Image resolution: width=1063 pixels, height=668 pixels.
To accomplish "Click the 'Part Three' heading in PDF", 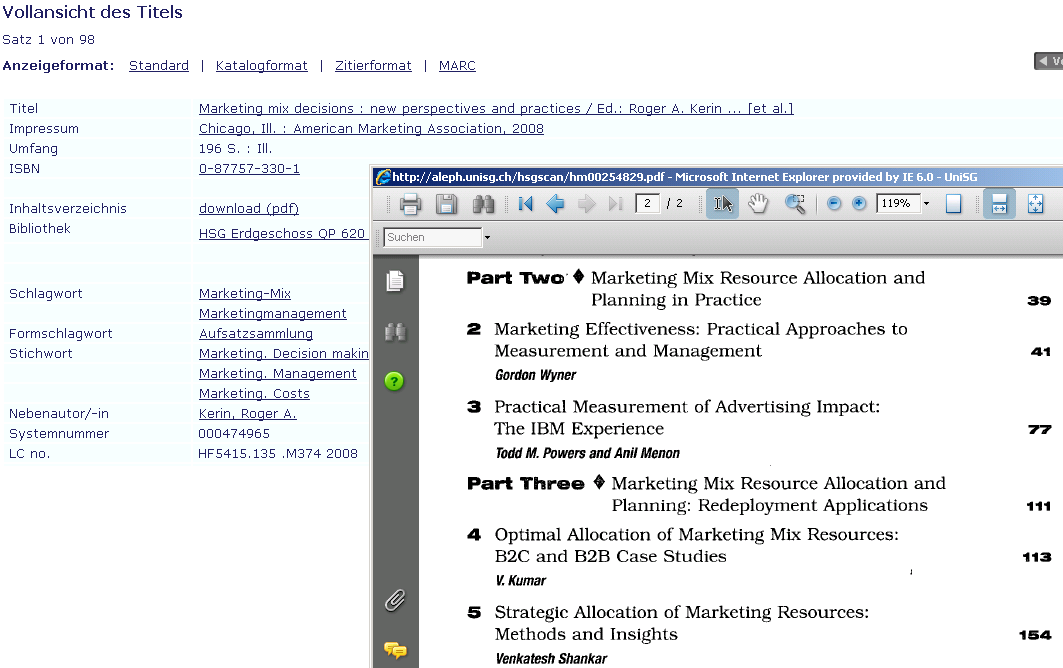I will pyautogui.click(x=526, y=484).
